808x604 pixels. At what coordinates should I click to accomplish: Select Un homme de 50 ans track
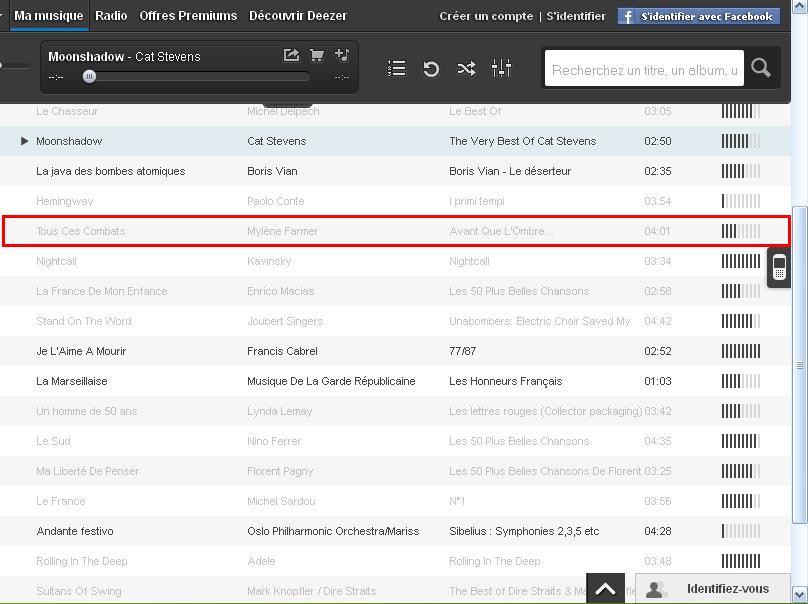pos(87,411)
